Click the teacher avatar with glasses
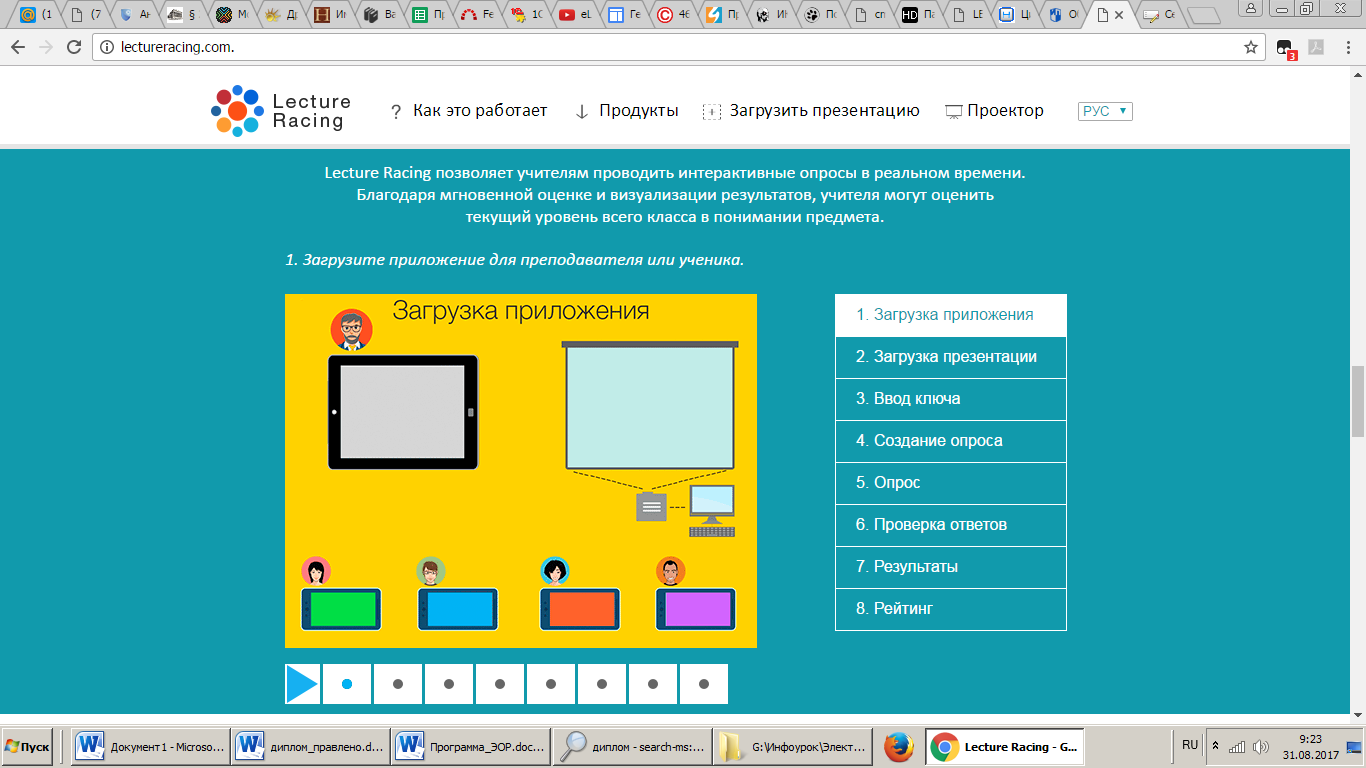Screen dimensions: 1366x768 tap(351, 330)
